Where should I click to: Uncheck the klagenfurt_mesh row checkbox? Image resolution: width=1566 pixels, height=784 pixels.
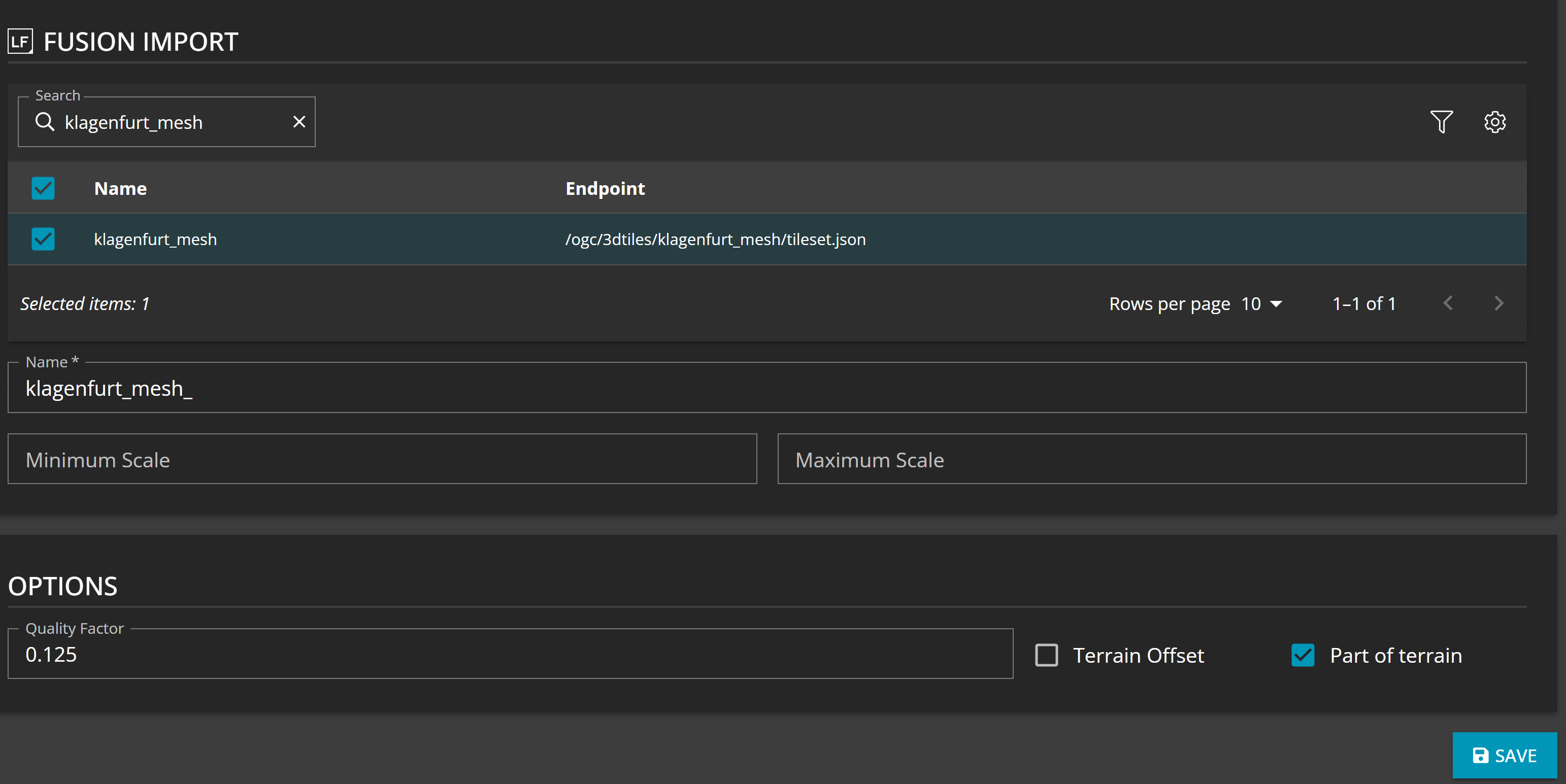click(x=43, y=240)
